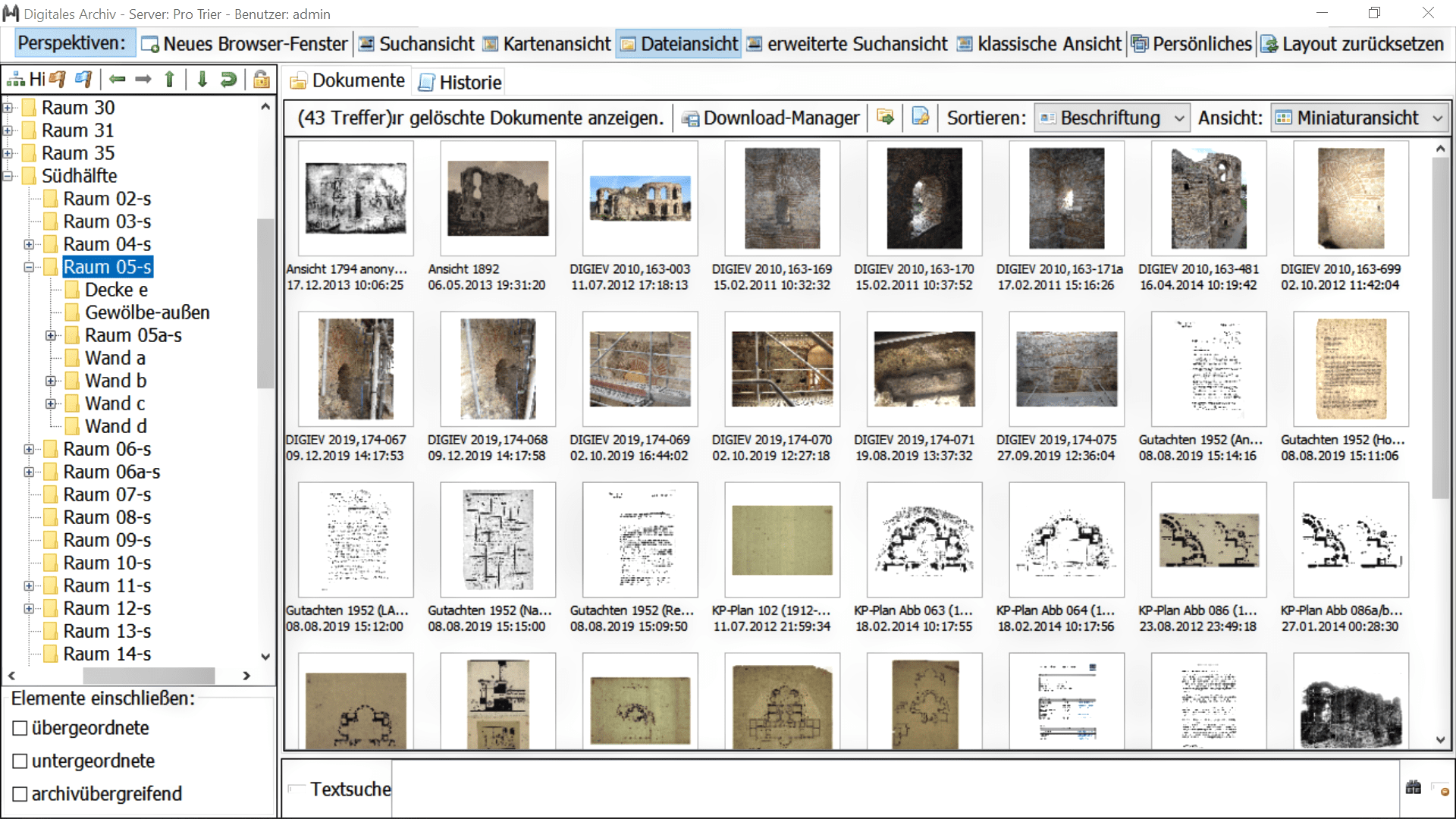
Task: Select the Dateiansicht perspective
Action: coord(679,44)
